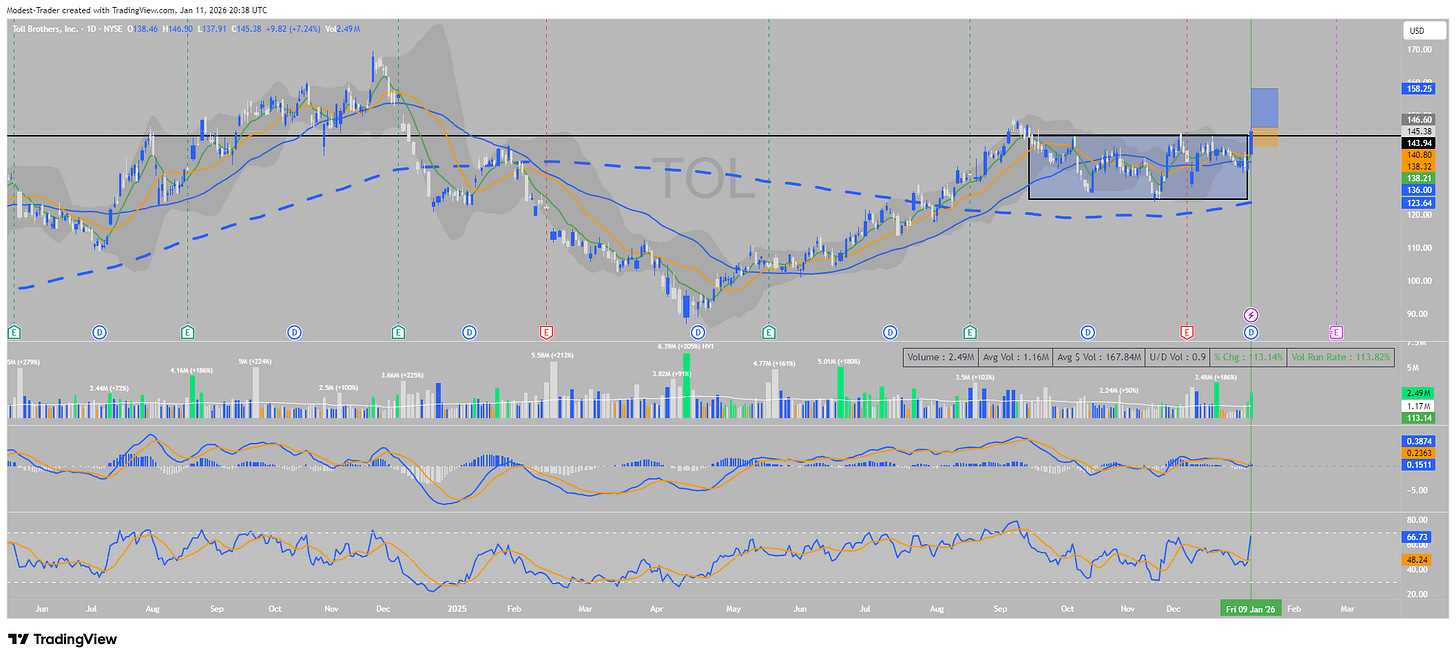Click the dividend marker at October 2024
This screenshot has width=1456, height=660.
(x=294, y=331)
